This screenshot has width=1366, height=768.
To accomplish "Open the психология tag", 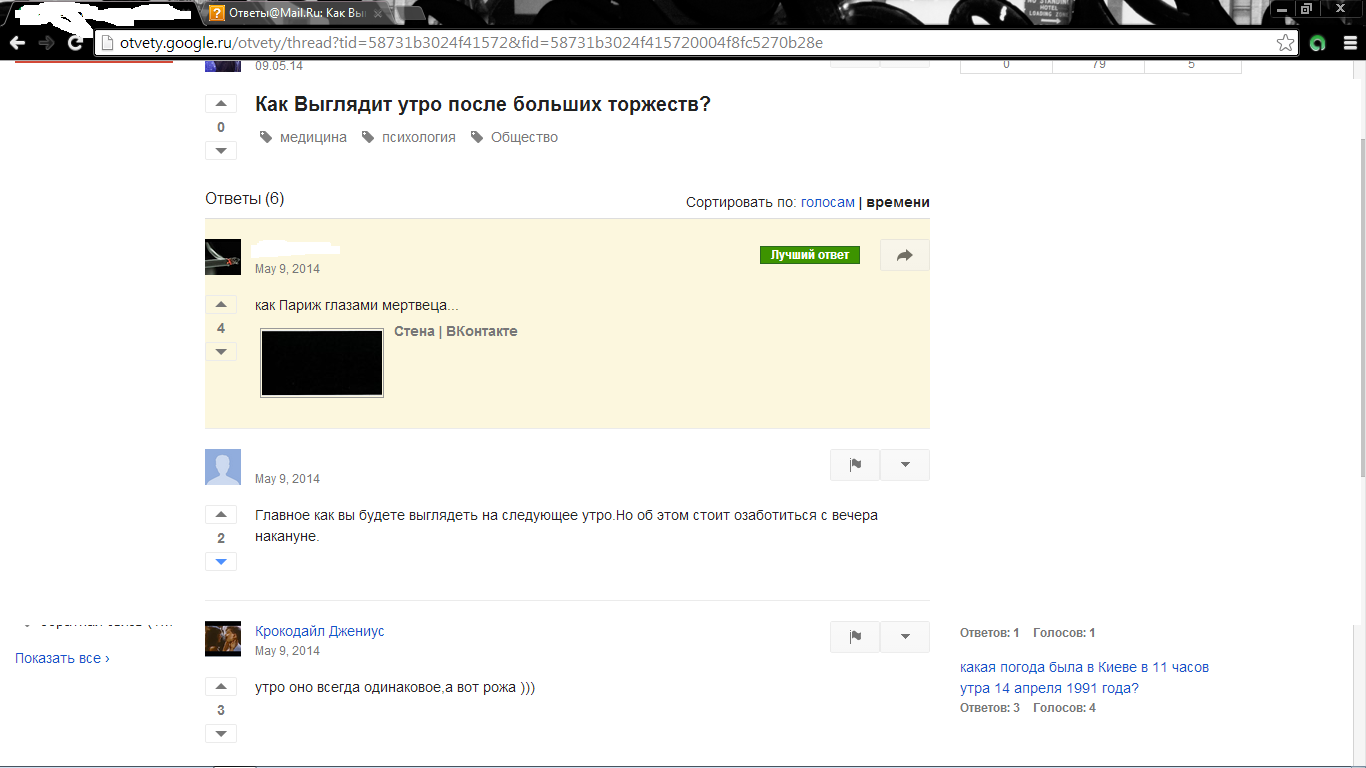I will click(418, 137).
